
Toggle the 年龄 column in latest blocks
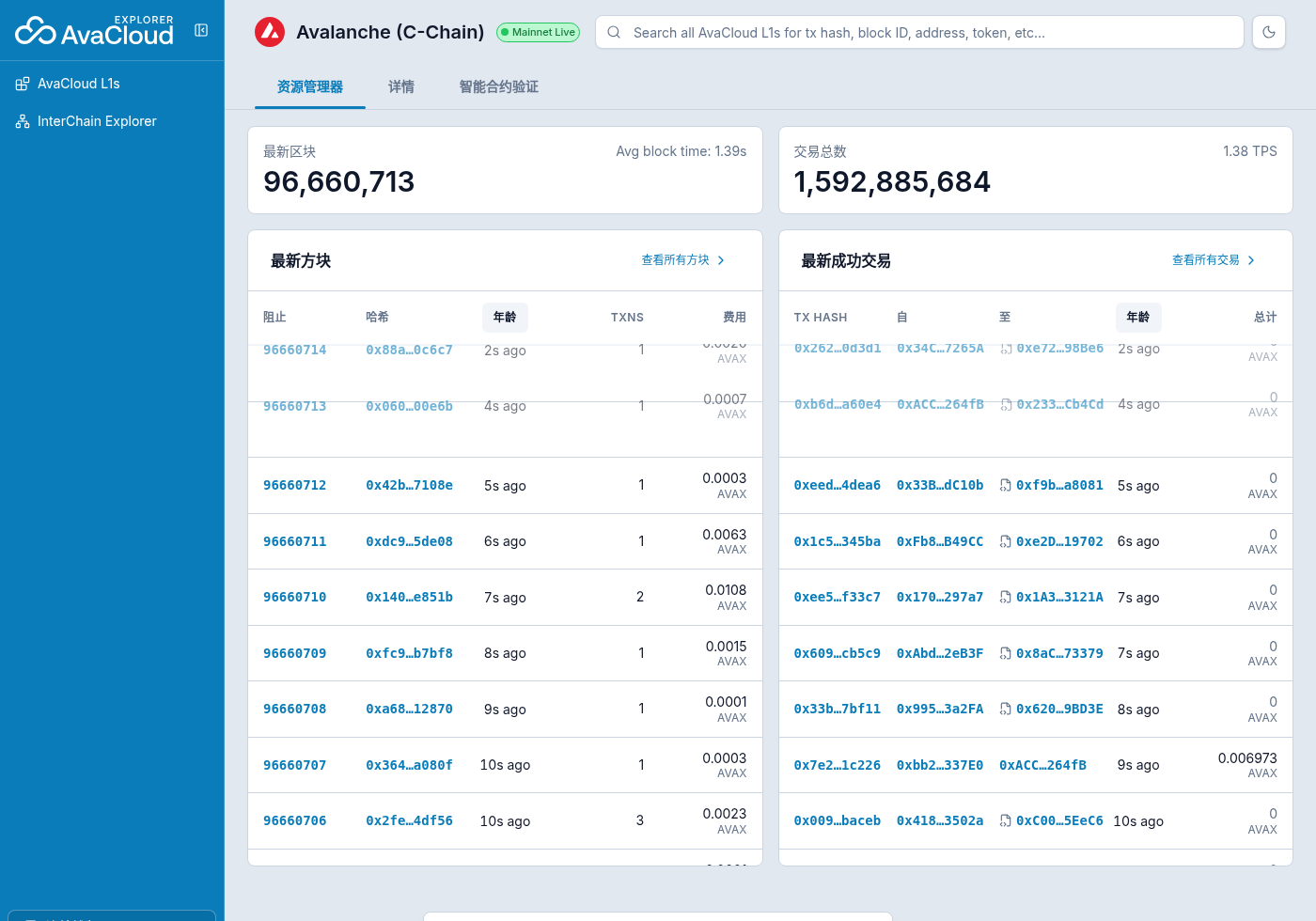tap(505, 318)
